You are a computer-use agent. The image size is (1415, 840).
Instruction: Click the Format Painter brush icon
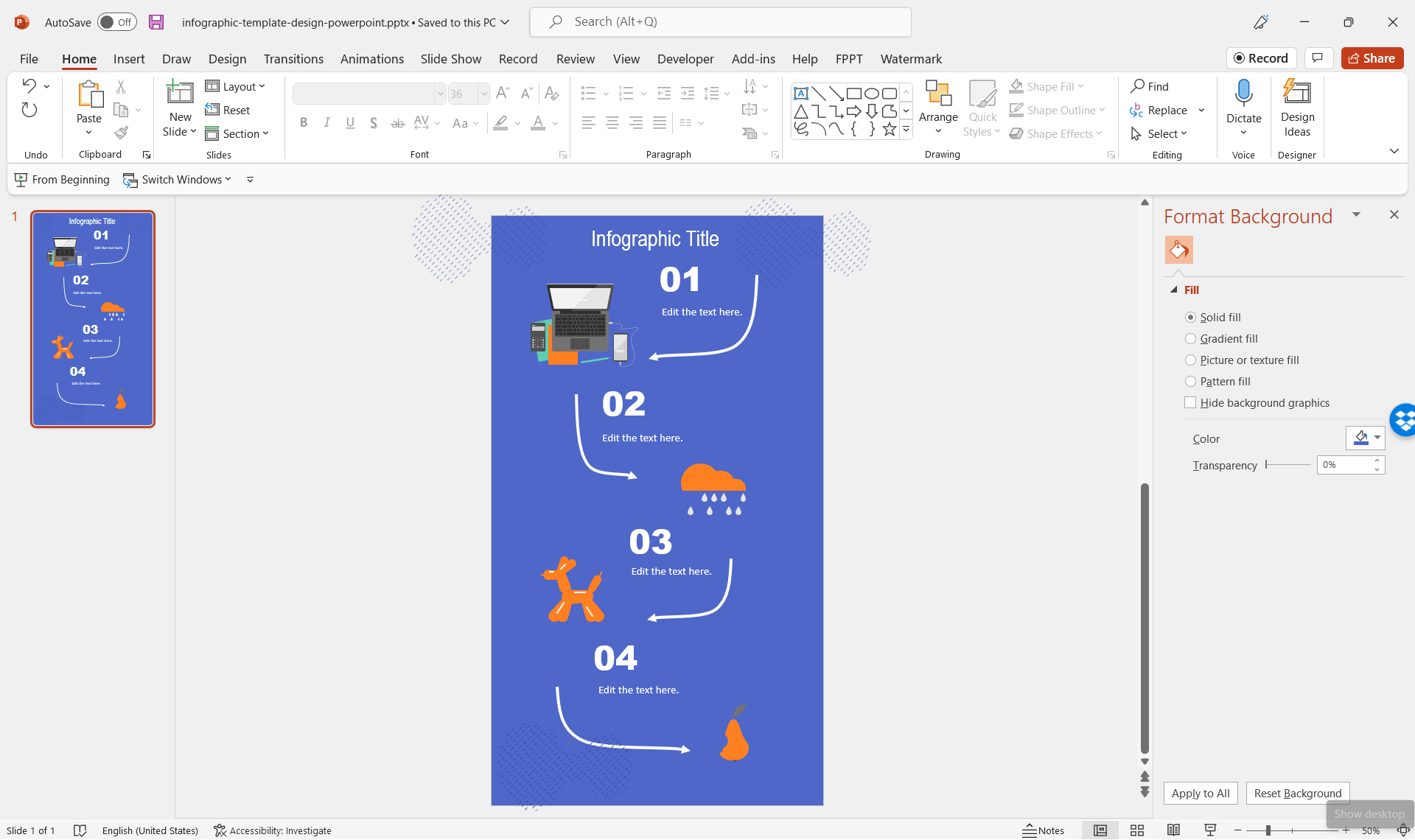(122, 133)
